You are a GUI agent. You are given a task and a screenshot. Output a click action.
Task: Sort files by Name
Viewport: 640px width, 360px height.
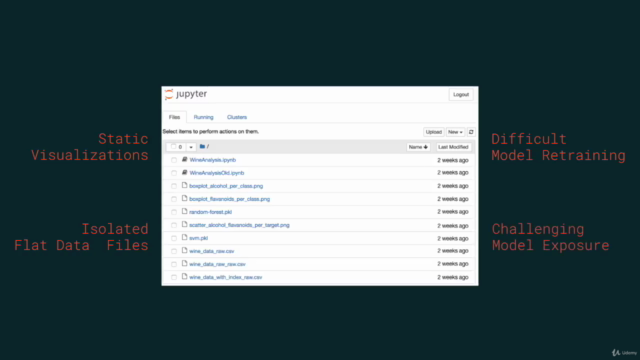point(418,147)
